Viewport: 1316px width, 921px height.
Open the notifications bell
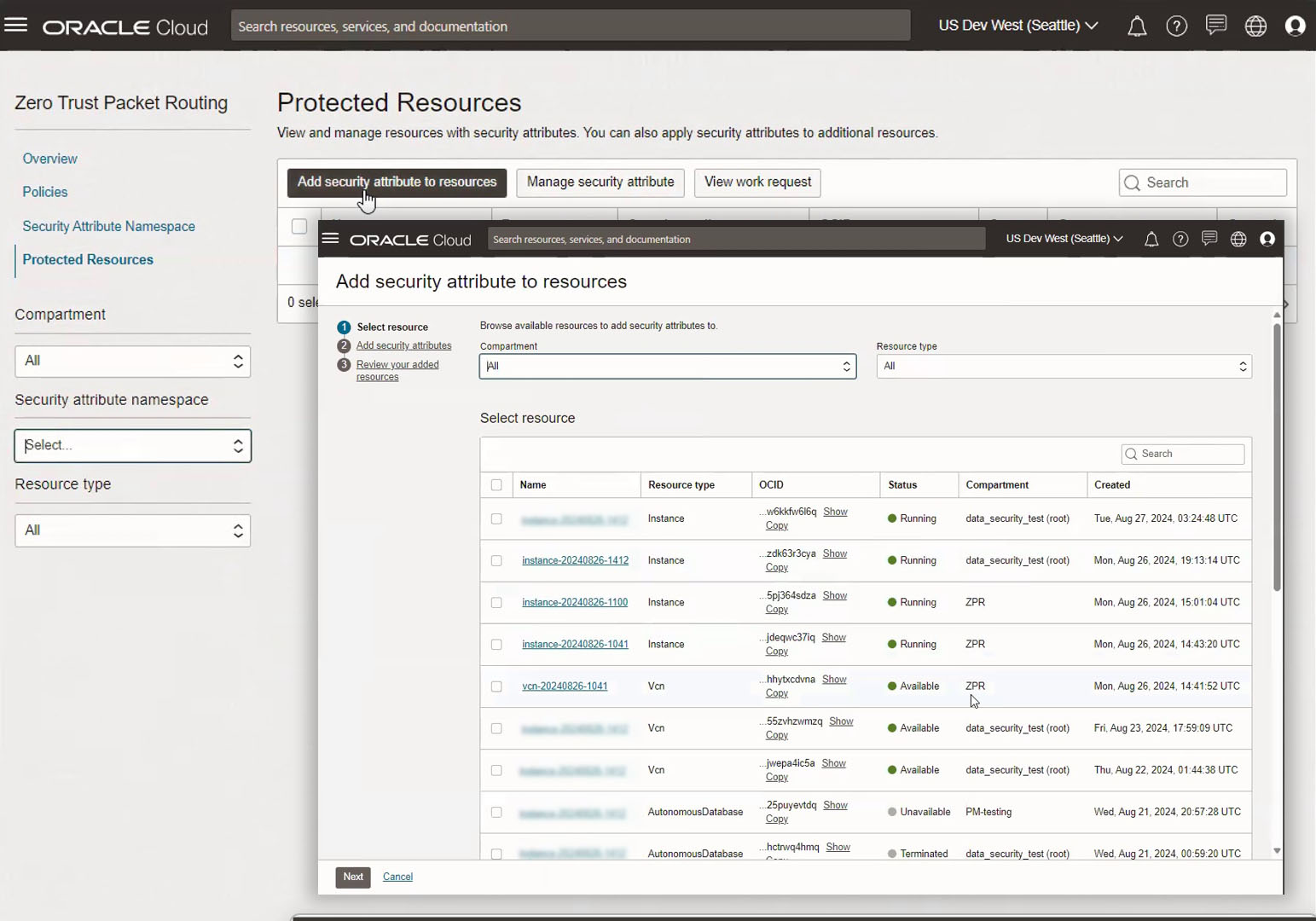(x=1137, y=26)
